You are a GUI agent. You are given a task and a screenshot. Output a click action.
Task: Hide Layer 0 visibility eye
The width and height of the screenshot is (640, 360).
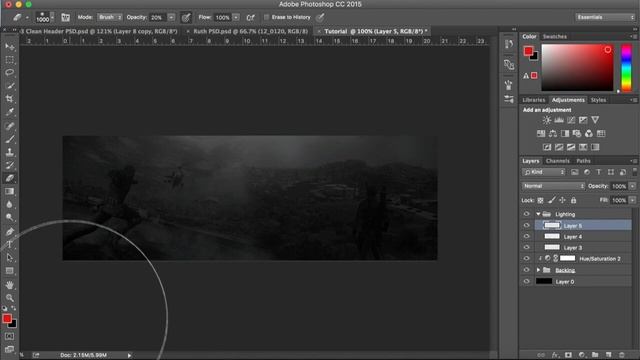[x=526, y=281]
